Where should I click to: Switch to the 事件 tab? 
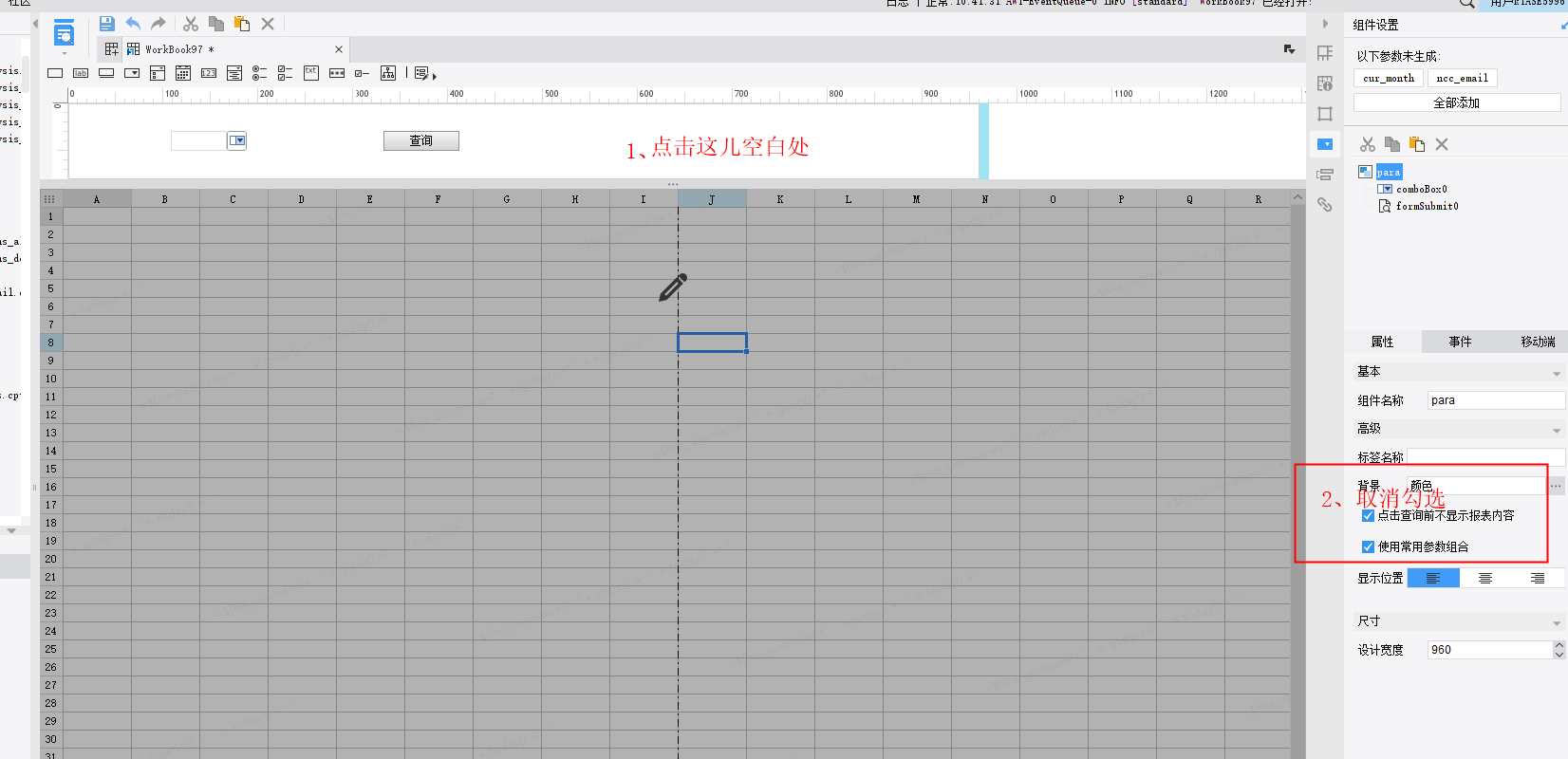[1460, 342]
